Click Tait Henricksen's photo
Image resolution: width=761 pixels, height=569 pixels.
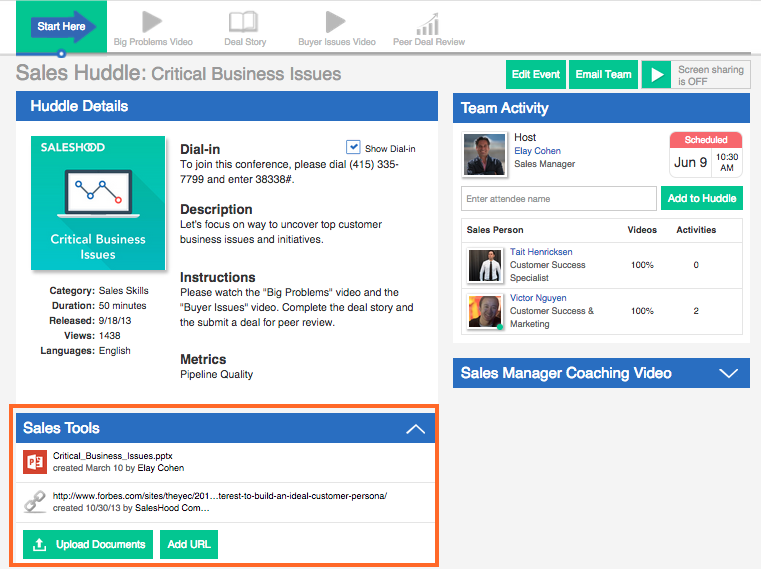(485, 266)
